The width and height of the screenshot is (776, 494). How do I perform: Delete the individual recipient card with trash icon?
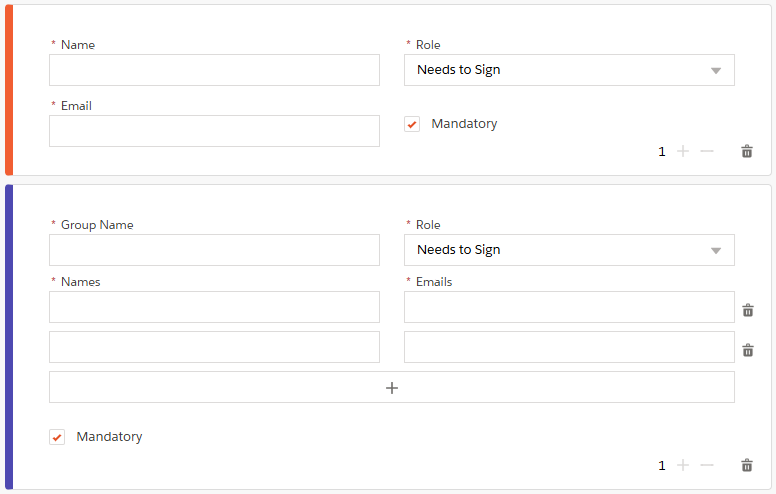747,151
